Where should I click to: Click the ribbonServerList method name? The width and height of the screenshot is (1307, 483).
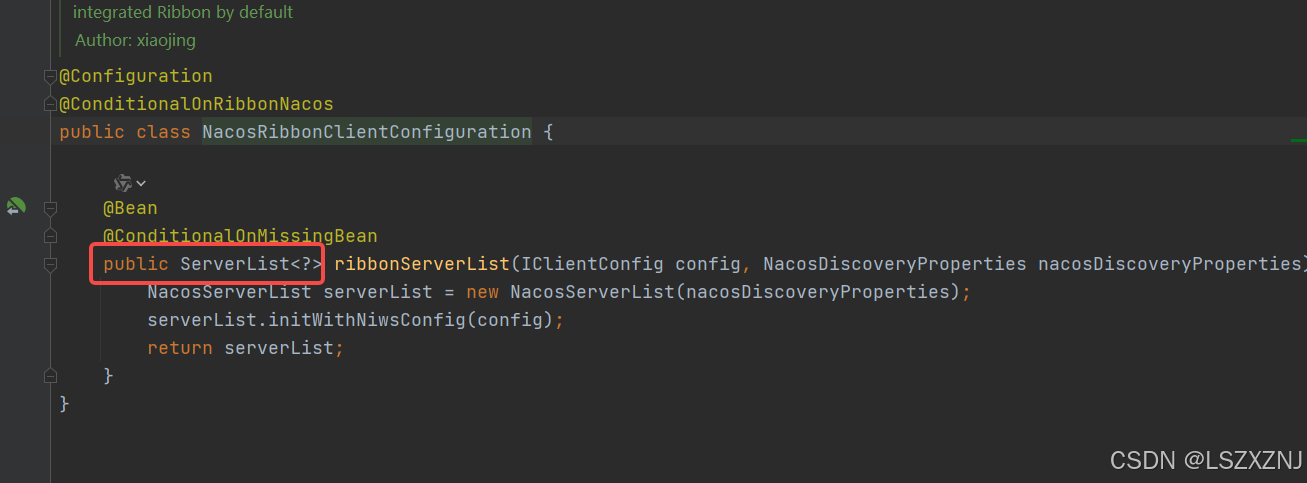click(x=422, y=264)
